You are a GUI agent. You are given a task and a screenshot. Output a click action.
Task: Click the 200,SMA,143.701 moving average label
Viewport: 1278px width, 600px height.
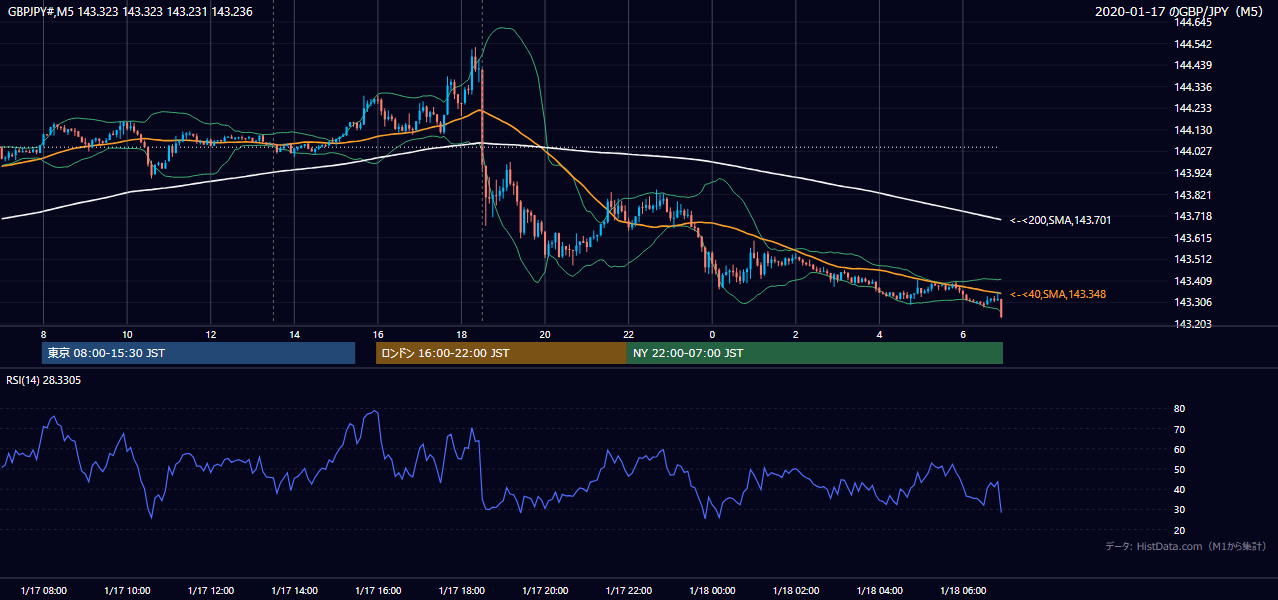1060,220
